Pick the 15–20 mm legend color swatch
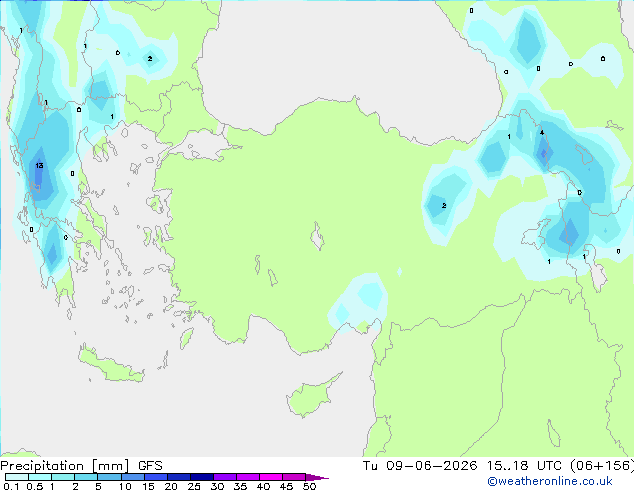 [x=155, y=477]
